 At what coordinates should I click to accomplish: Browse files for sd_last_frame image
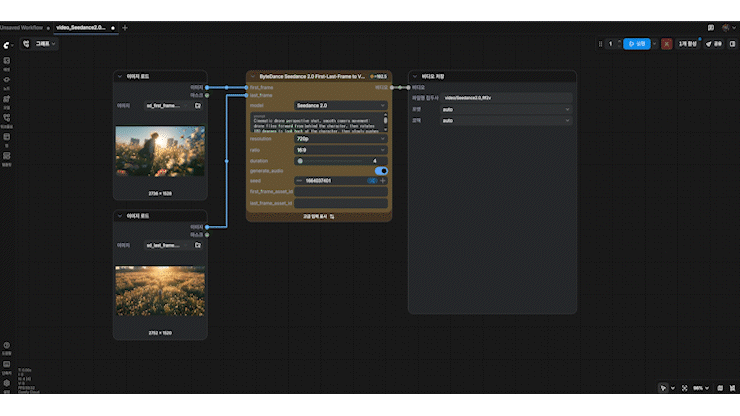tap(198, 246)
